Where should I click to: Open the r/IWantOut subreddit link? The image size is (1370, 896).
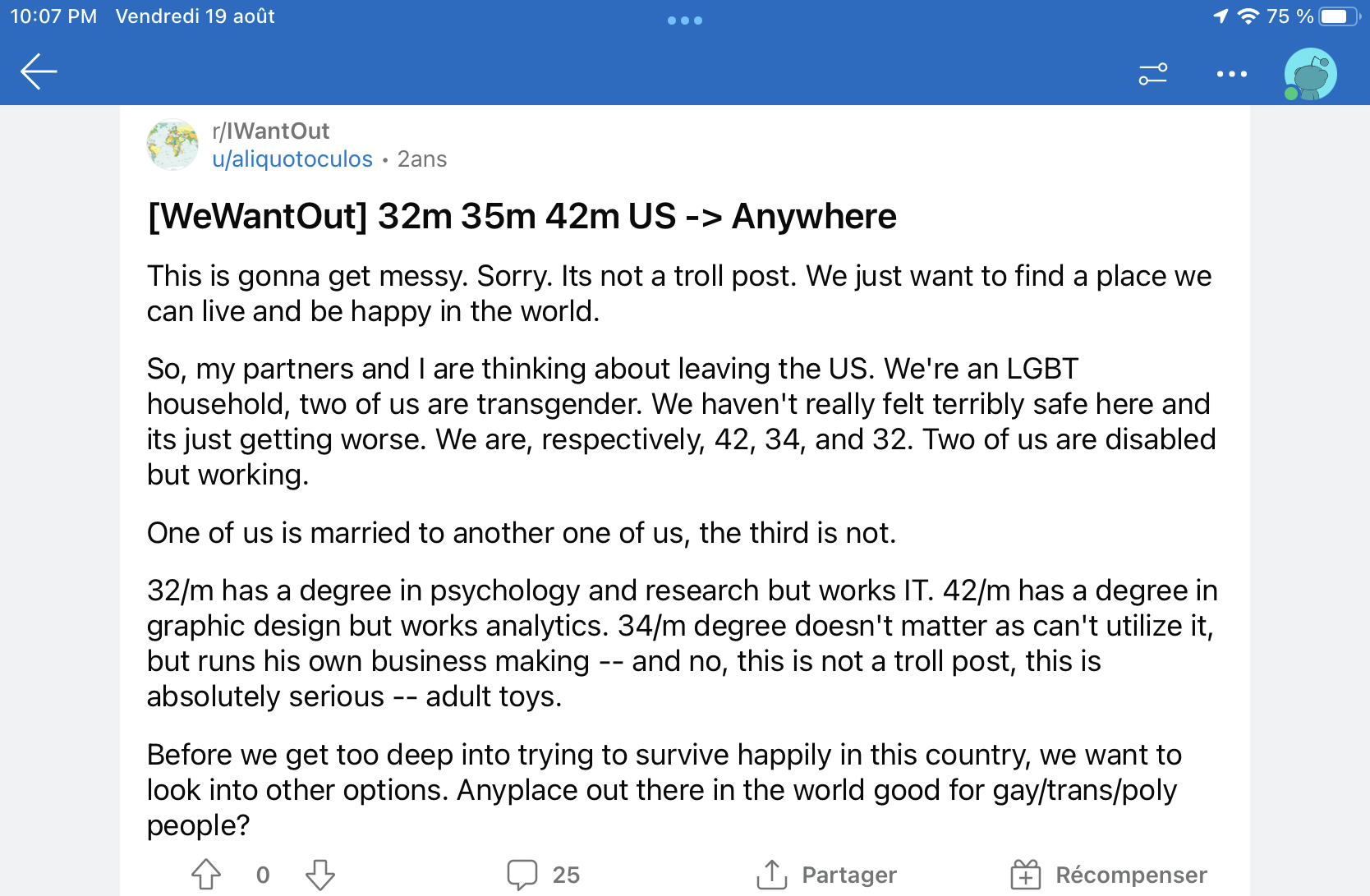(270, 131)
